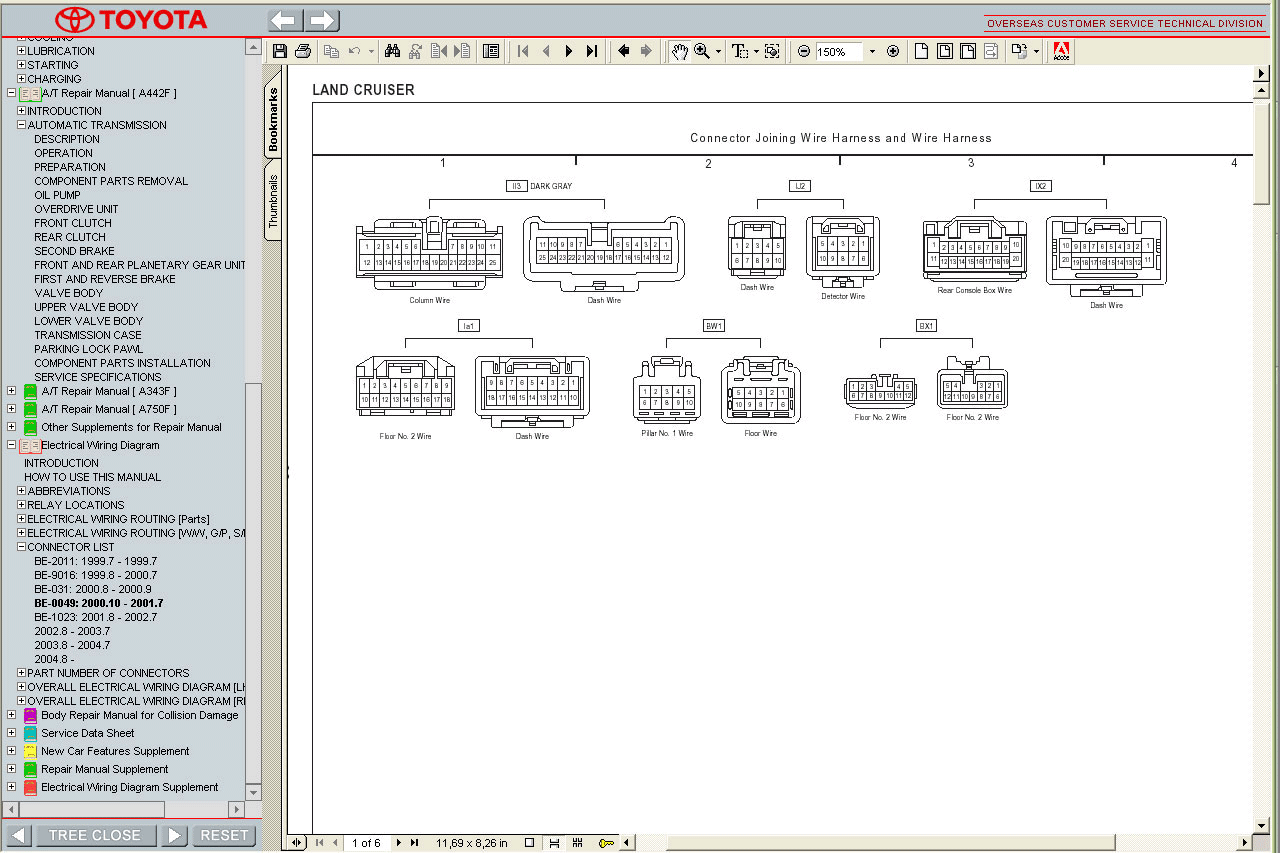
Task: Collapse the Electrical Wiring Diagram book node
Action: coord(11,445)
